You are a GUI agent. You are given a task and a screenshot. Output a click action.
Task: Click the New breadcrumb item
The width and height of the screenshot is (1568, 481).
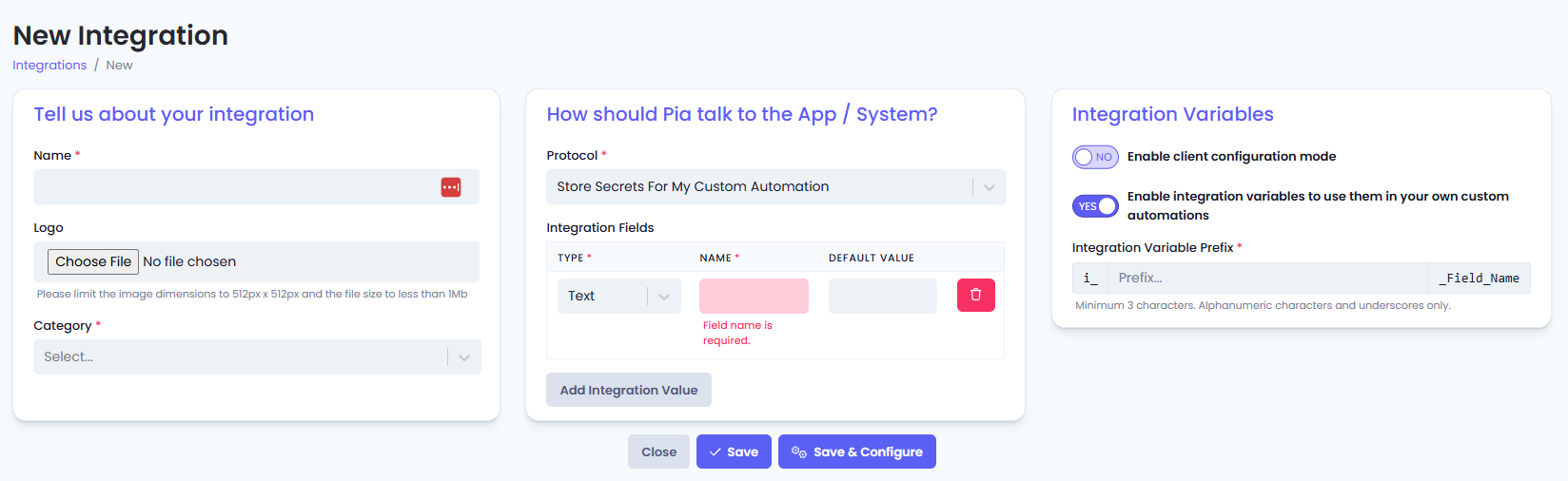click(x=119, y=66)
